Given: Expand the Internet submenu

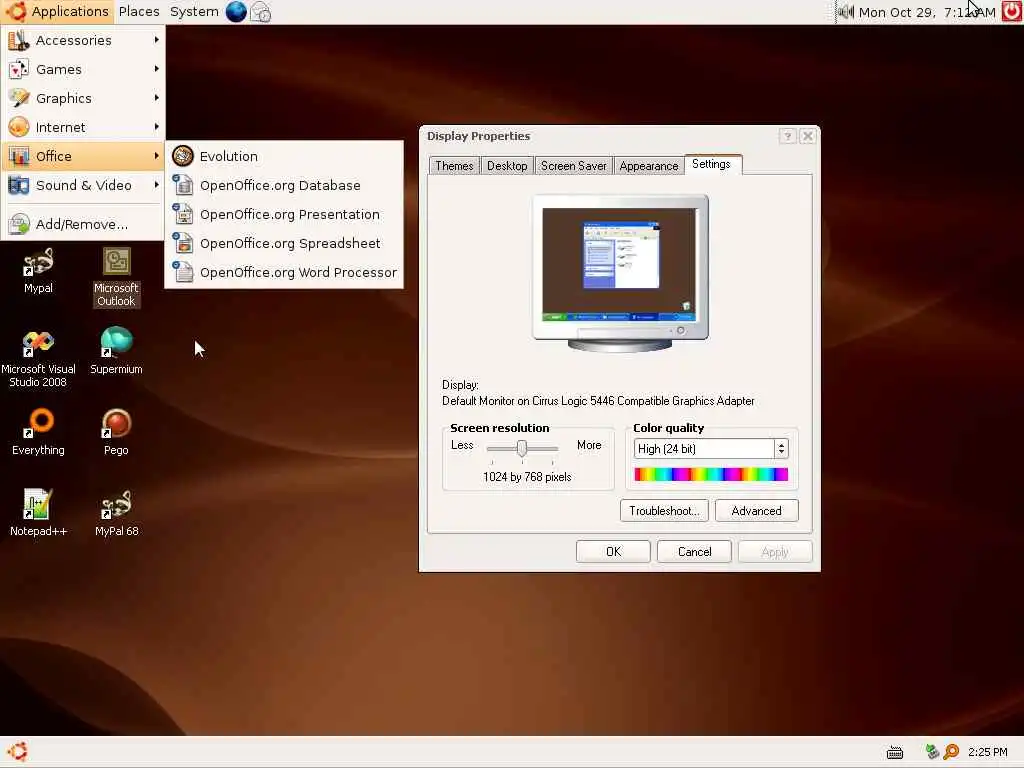Looking at the screenshot, I should click(83, 127).
